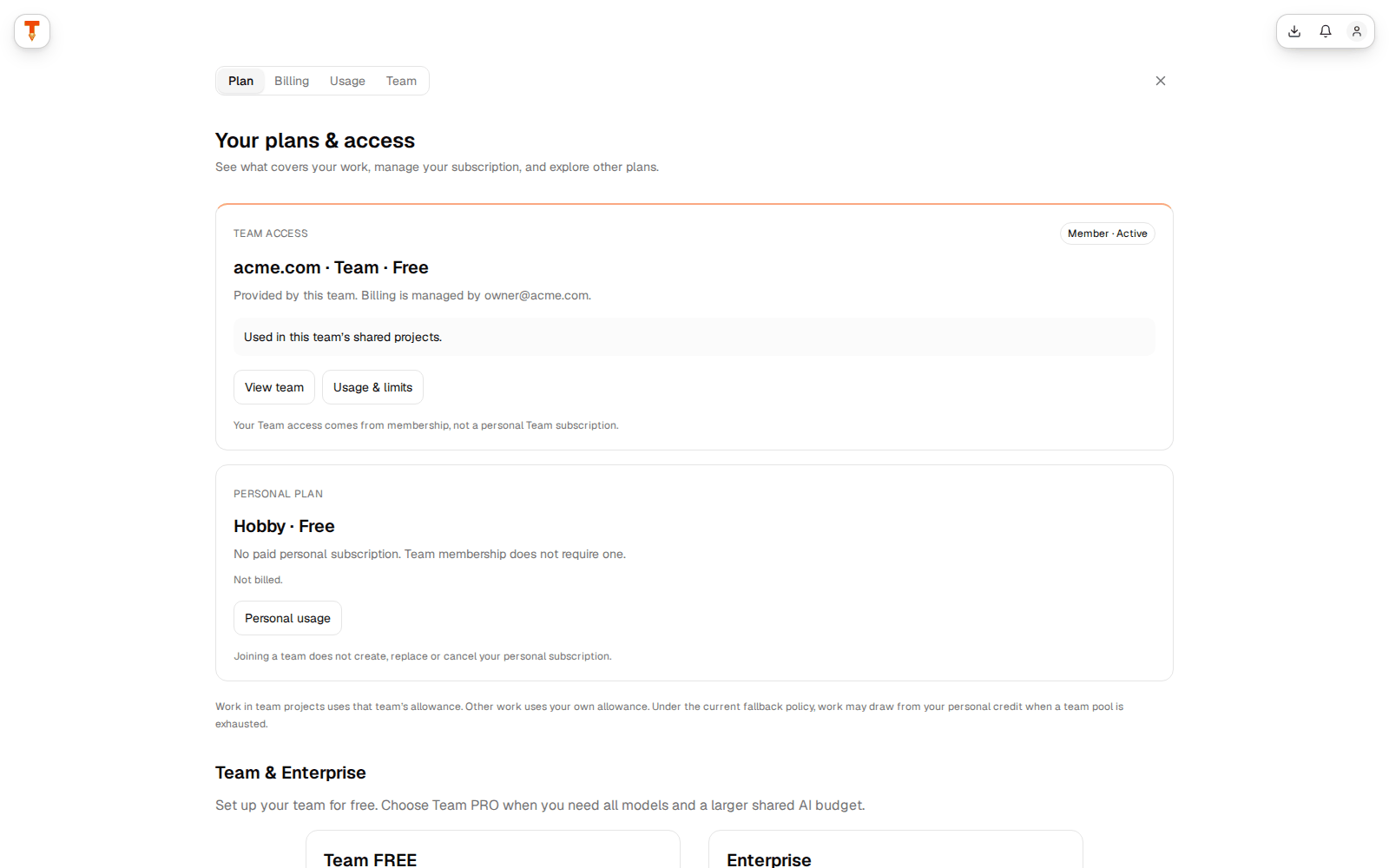
Task: Click the 'TEAM ACCESS' label
Action: tap(271, 233)
